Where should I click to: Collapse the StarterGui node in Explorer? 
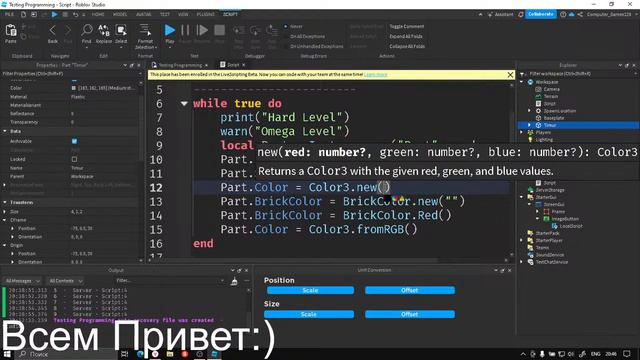(522, 197)
